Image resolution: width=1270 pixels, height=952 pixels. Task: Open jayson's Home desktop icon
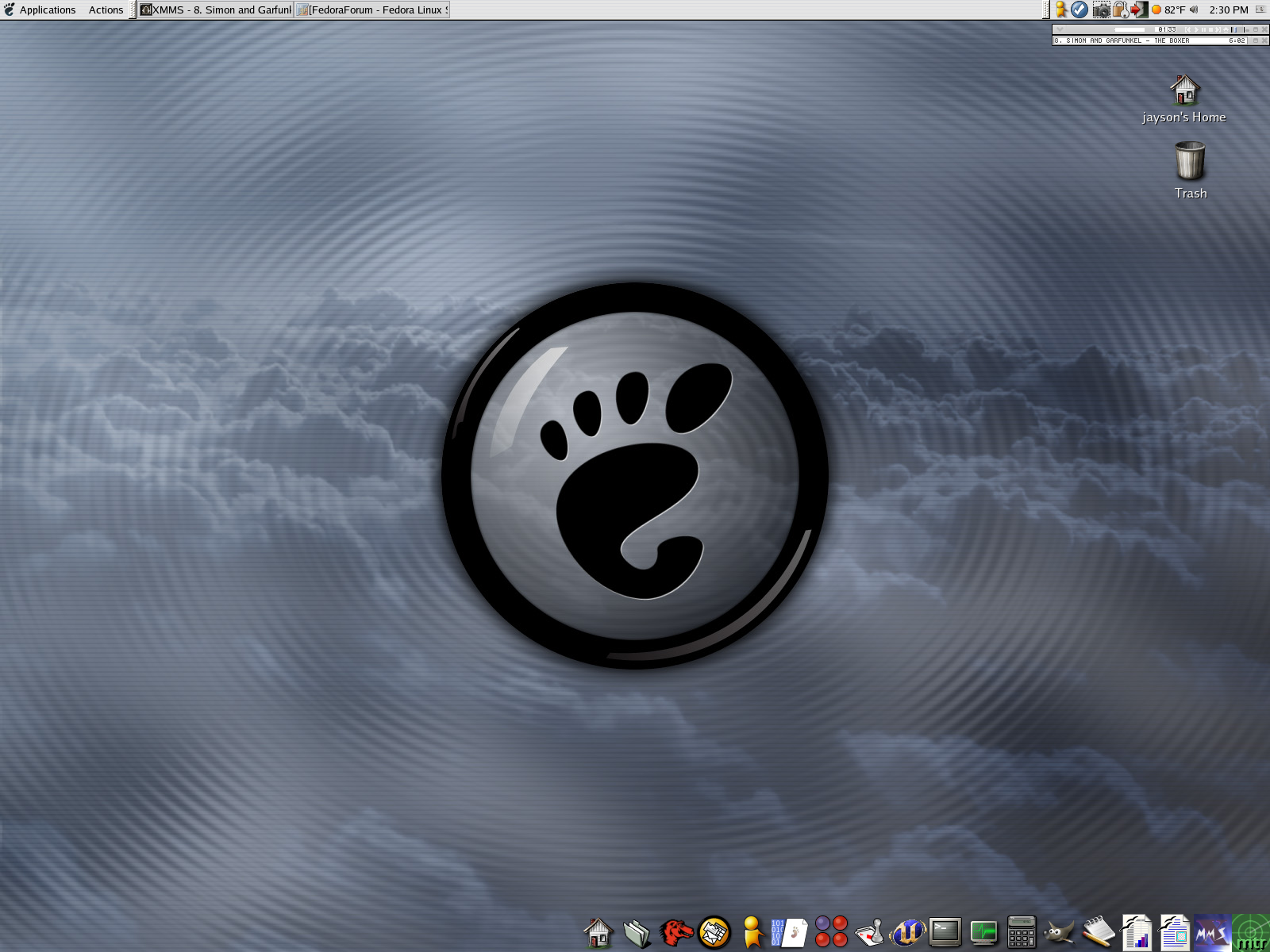(1184, 99)
